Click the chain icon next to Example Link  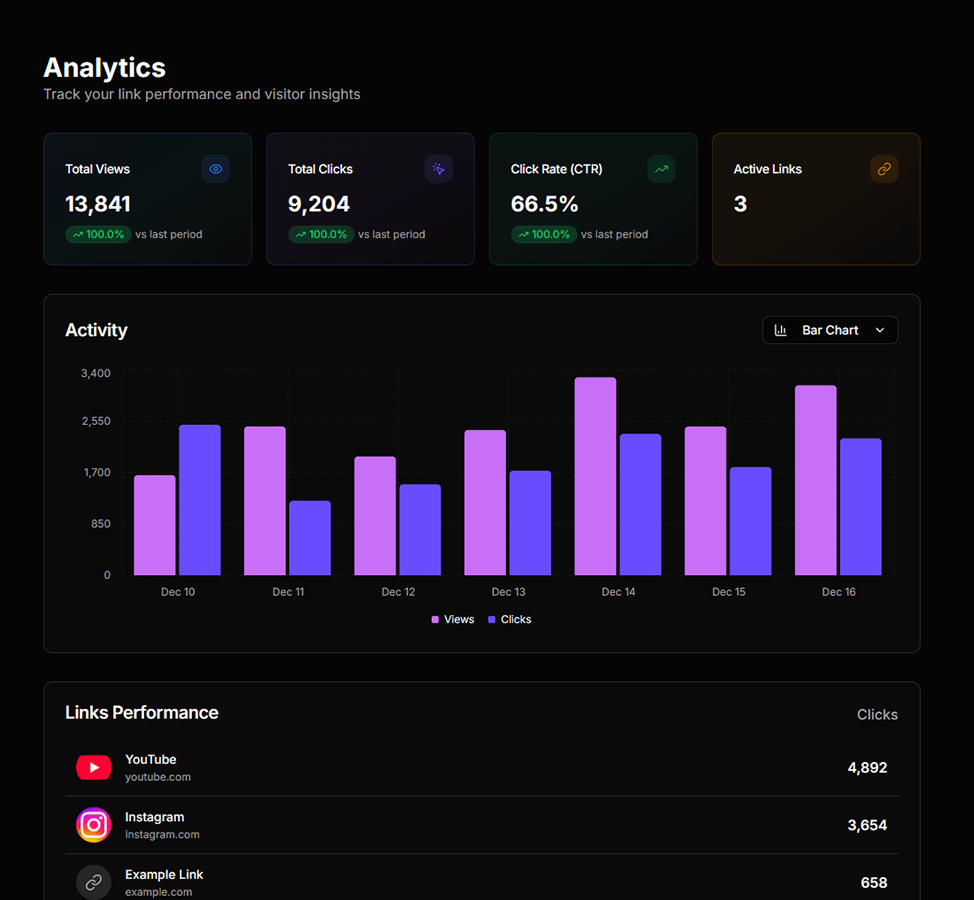coord(93,882)
